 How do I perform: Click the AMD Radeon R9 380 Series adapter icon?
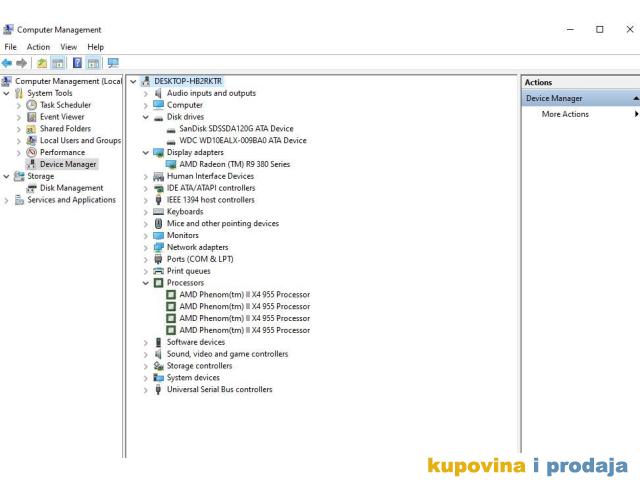pyautogui.click(x=171, y=164)
